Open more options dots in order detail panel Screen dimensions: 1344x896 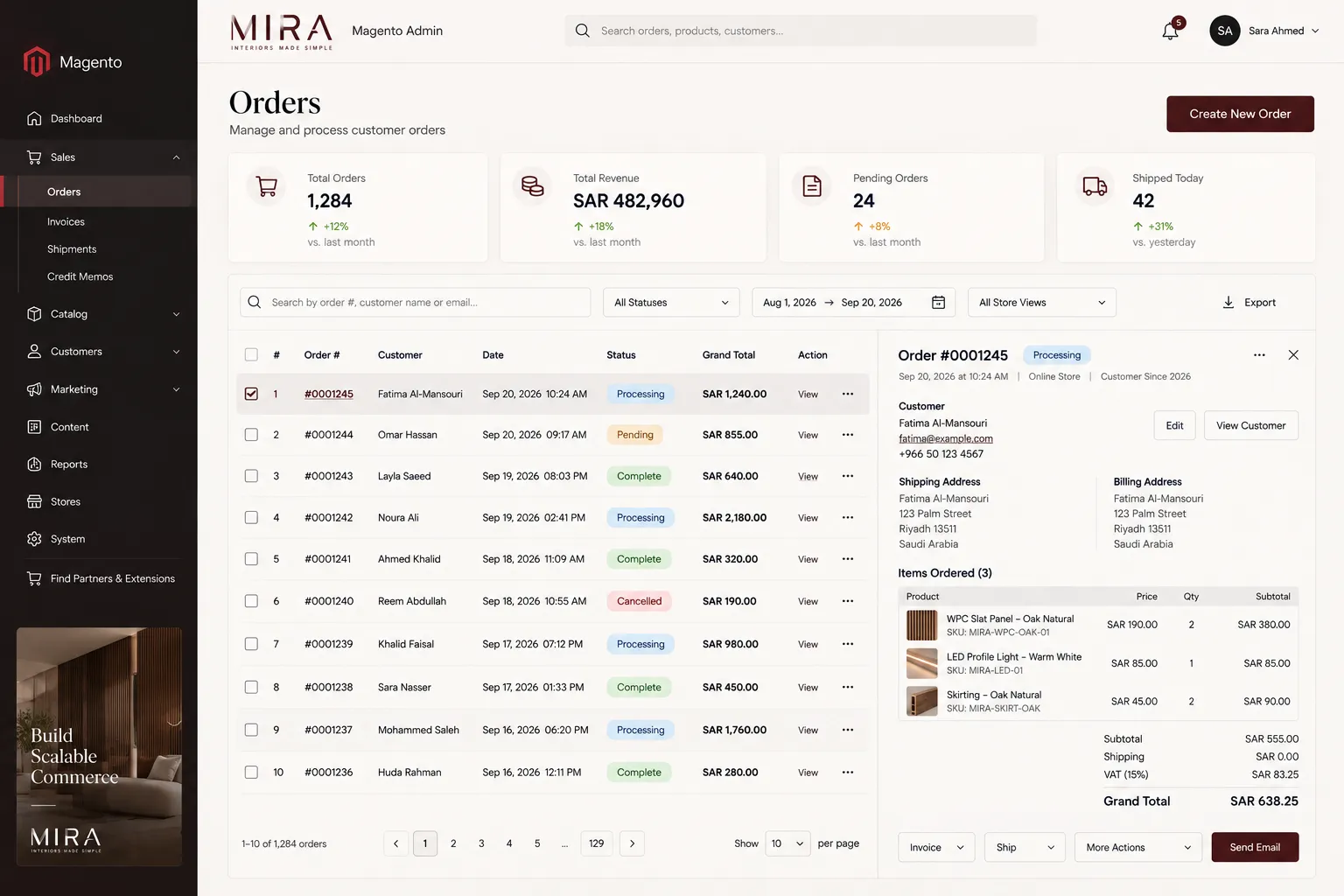pyautogui.click(x=1259, y=355)
